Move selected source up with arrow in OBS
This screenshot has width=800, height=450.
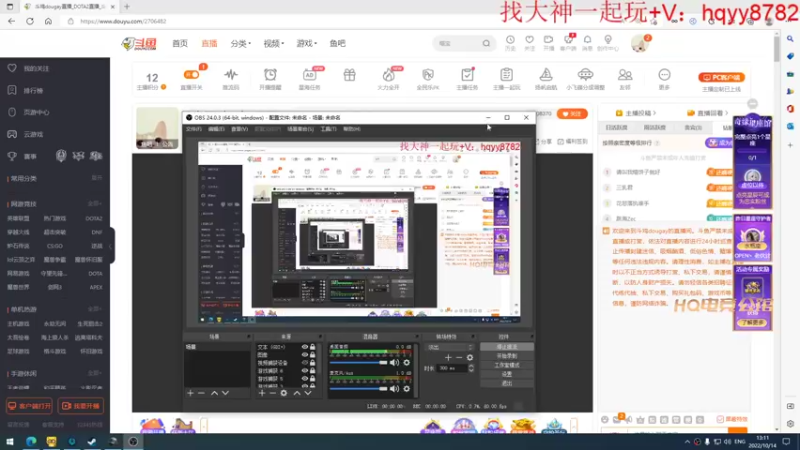[297, 393]
